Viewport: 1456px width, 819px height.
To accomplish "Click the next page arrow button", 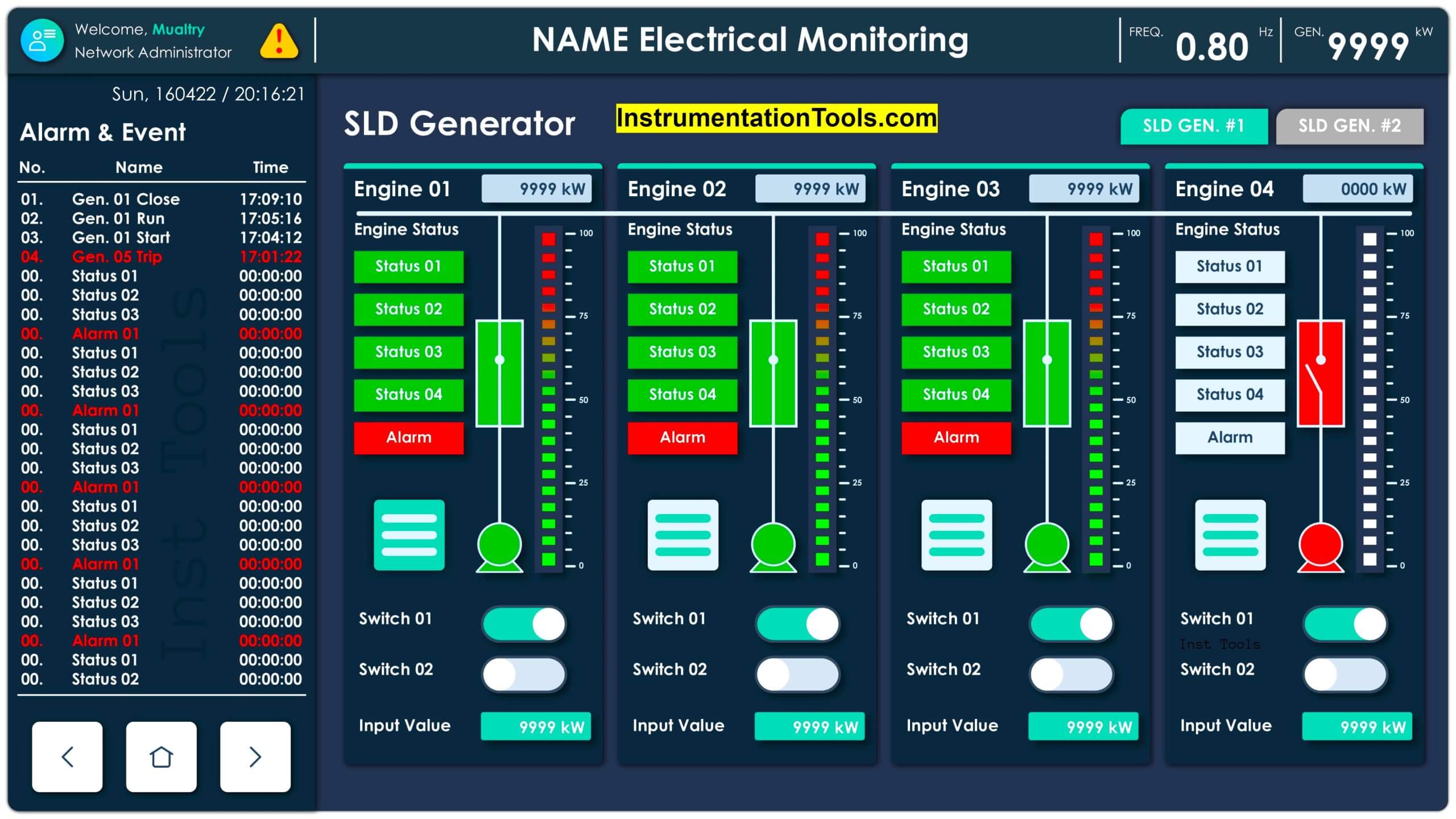I will tap(255, 756).
